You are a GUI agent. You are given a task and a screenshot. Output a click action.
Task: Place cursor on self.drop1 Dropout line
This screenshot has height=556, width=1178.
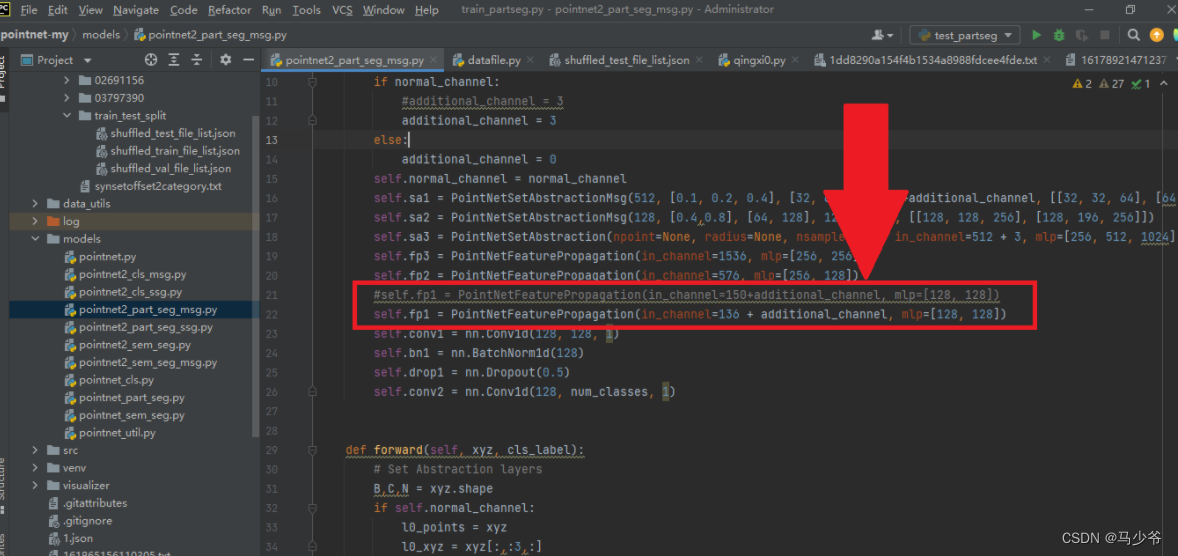coord(471,373)
